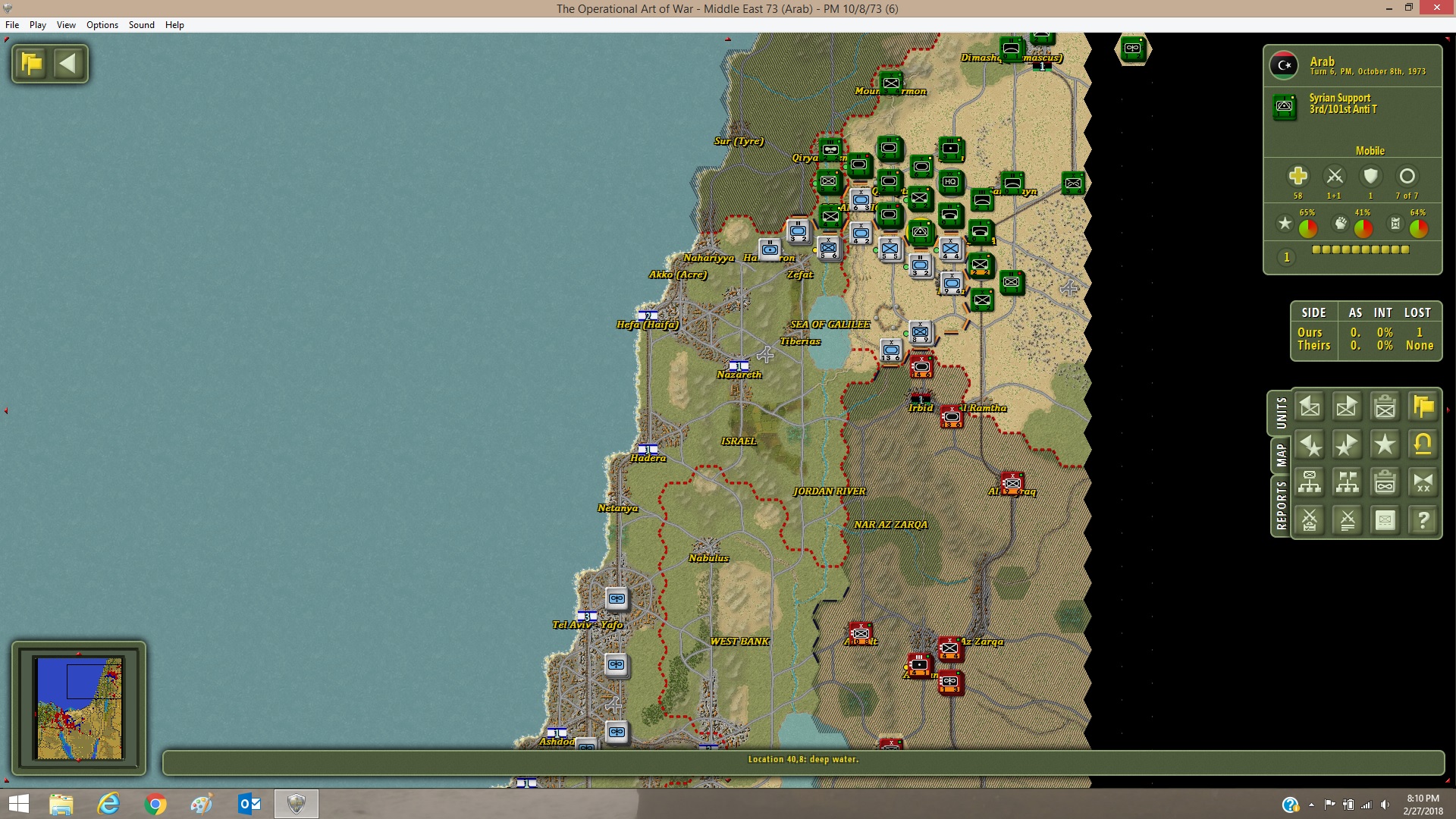This screenshot has width=1456, height=819.
Task: Open the unit hierarchy tree icon
Action: tap(1310, 482)
